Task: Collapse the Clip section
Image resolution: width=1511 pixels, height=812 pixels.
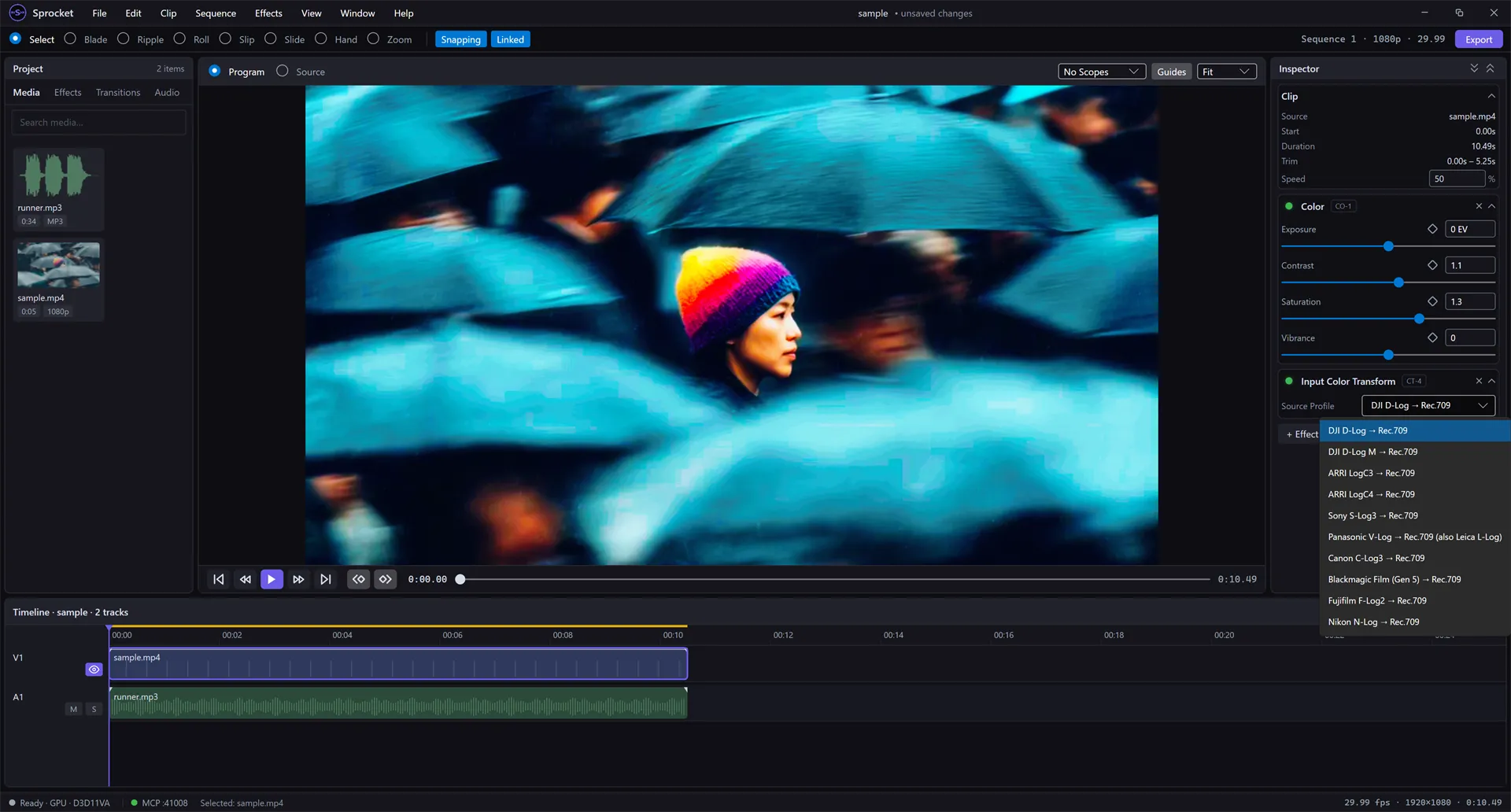Action: point(1491,96)
